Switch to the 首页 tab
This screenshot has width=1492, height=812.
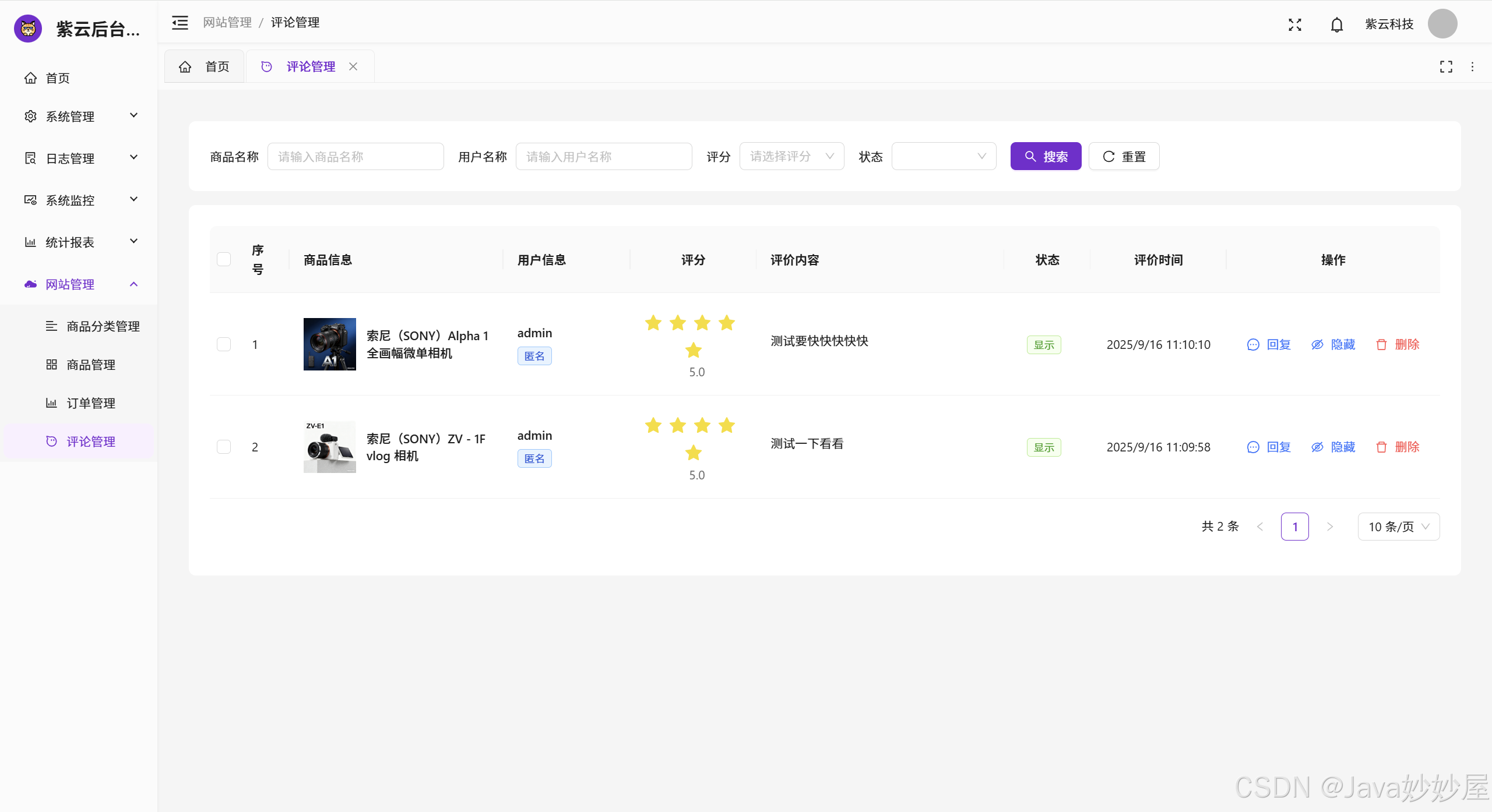click(204, 66)
